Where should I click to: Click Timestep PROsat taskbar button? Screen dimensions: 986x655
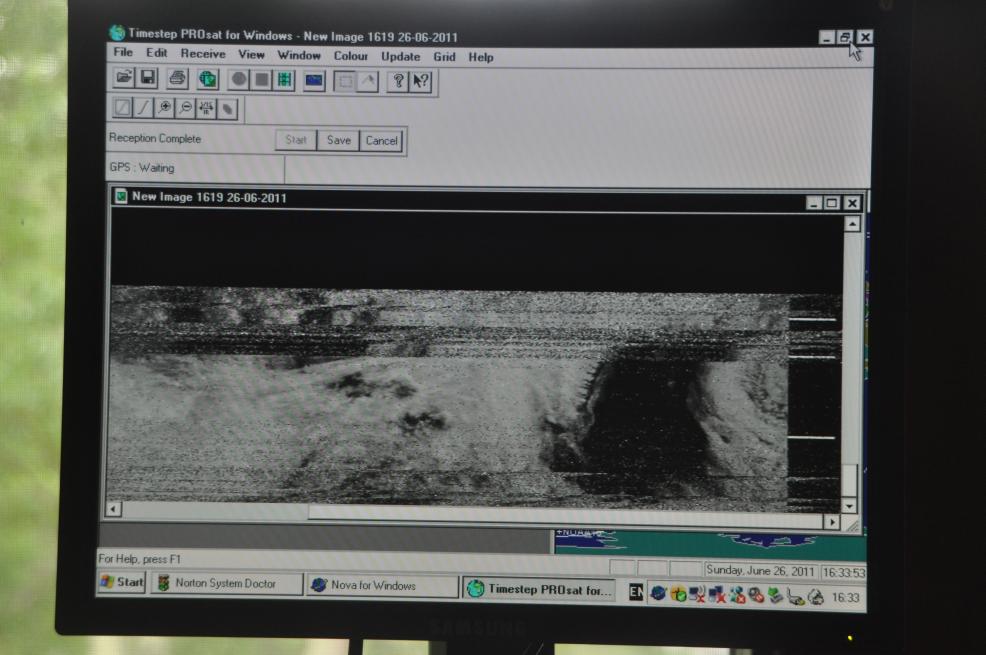(541, 589)
